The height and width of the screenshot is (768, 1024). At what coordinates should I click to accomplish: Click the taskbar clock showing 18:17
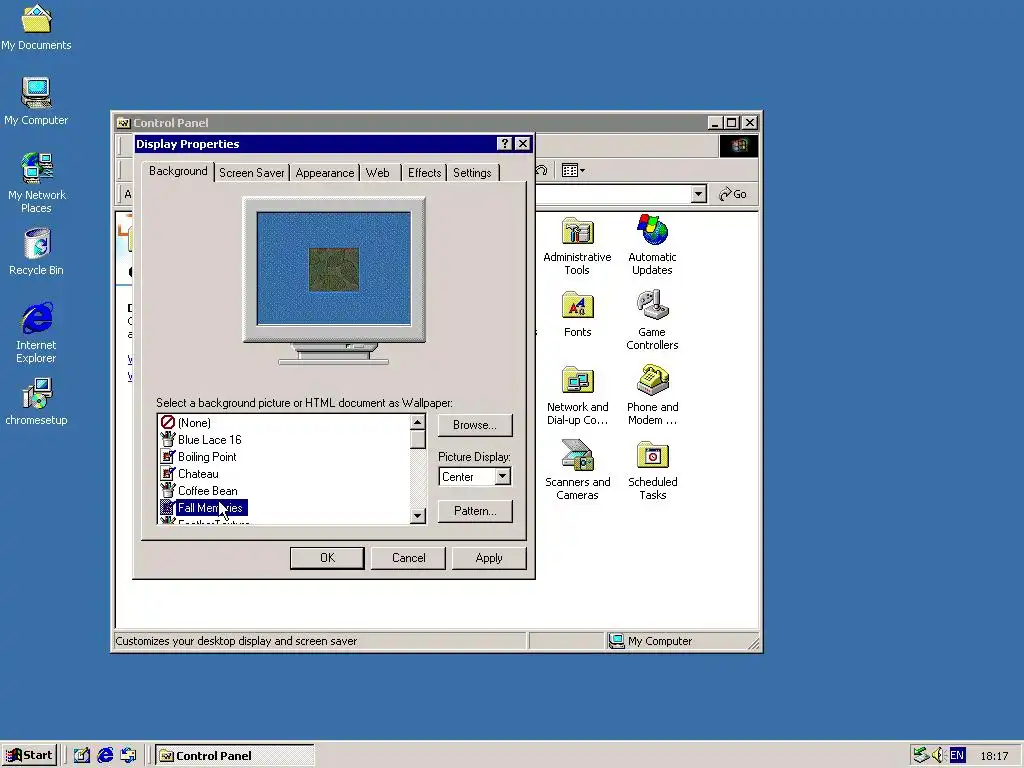[994, 756]
